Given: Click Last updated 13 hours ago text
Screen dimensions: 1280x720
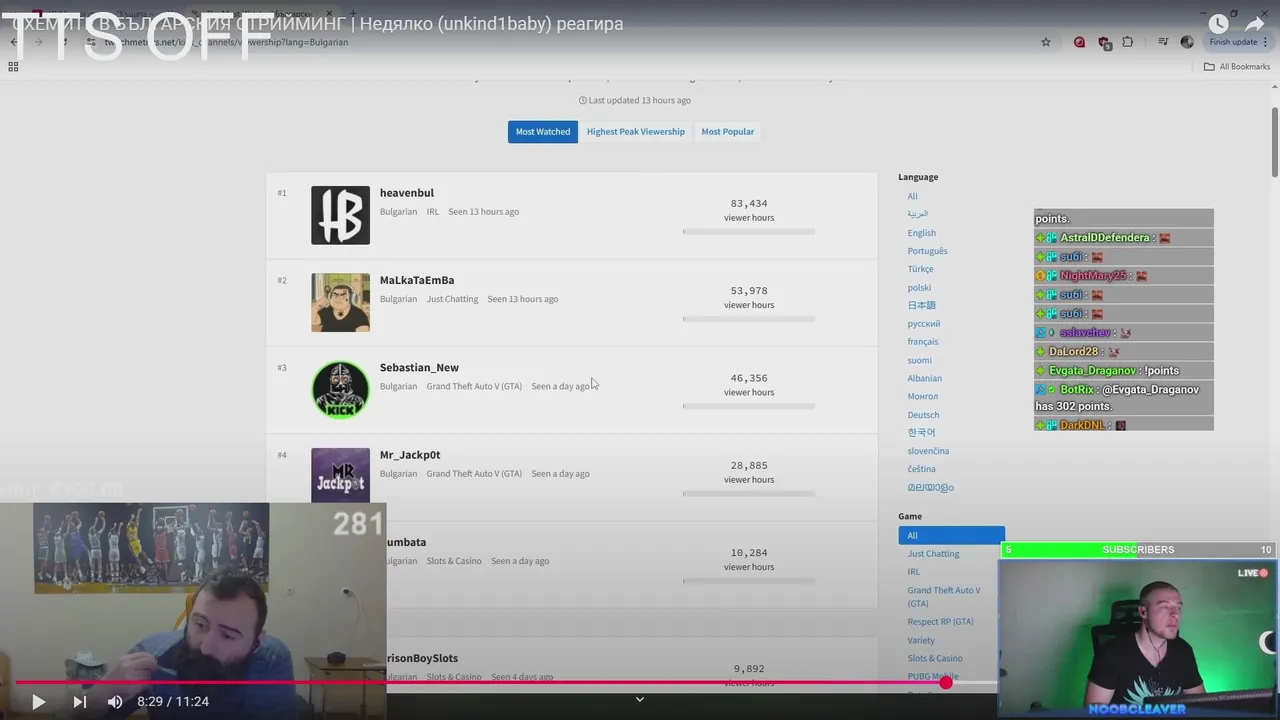Looking at the screenshot, I should tap(635, 100).
